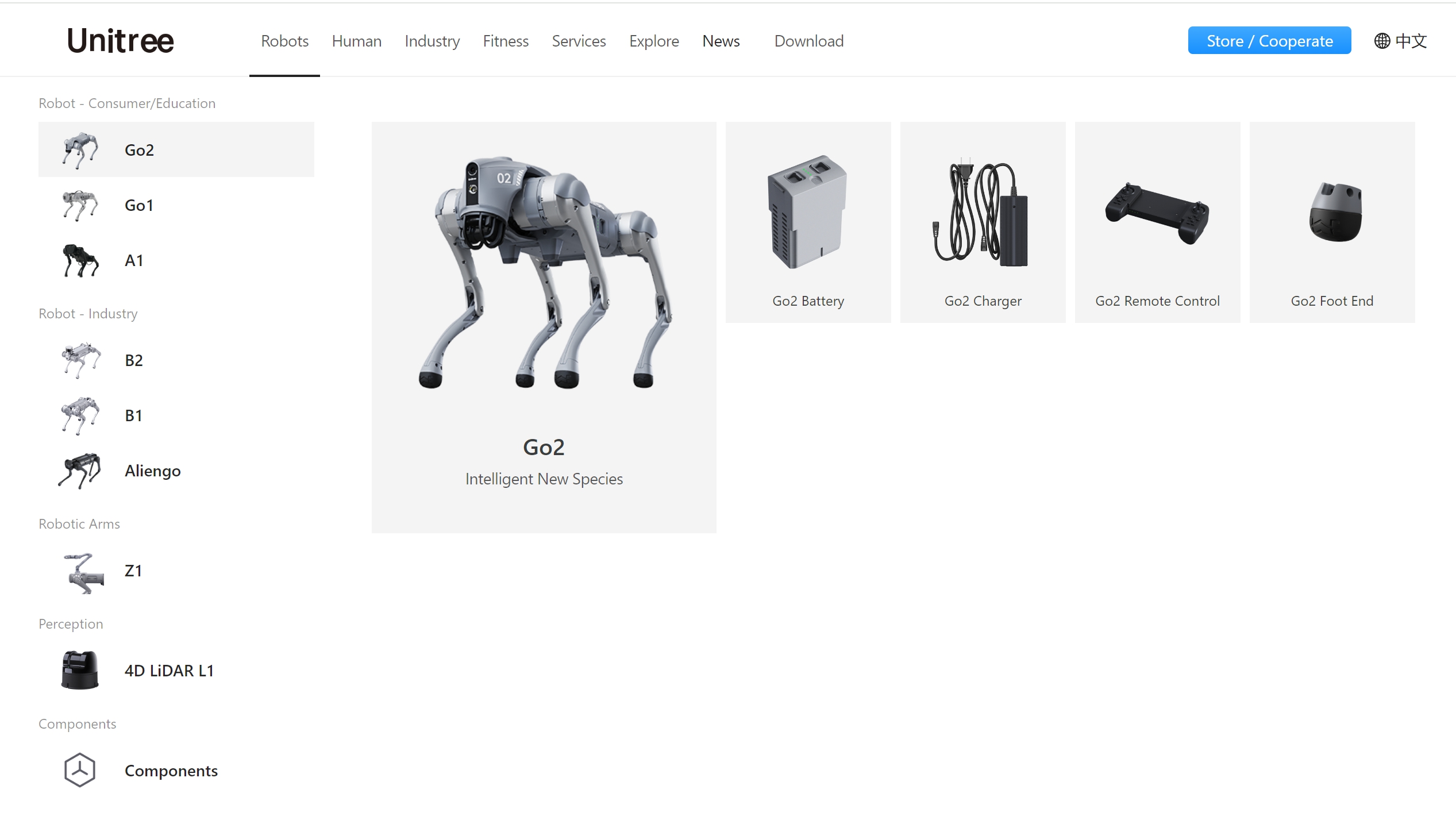Go to the News menu item
Image resolution: width=1456 pixels, height=820 pixels.
coord(721,41)
